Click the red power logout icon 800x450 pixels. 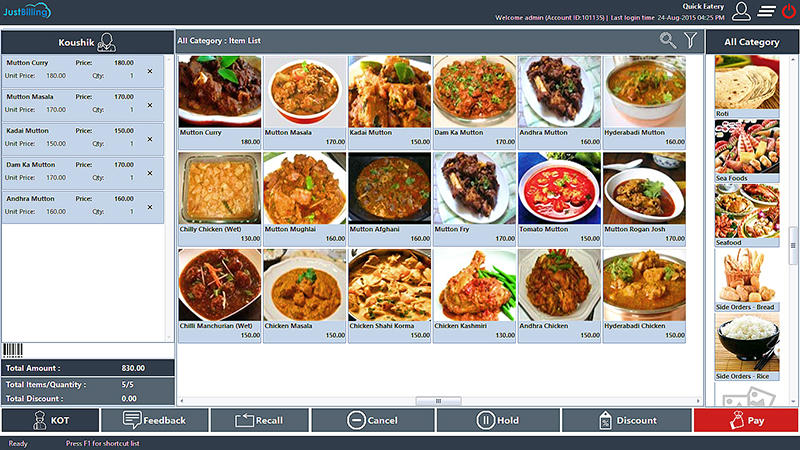(x=789, y=11)
